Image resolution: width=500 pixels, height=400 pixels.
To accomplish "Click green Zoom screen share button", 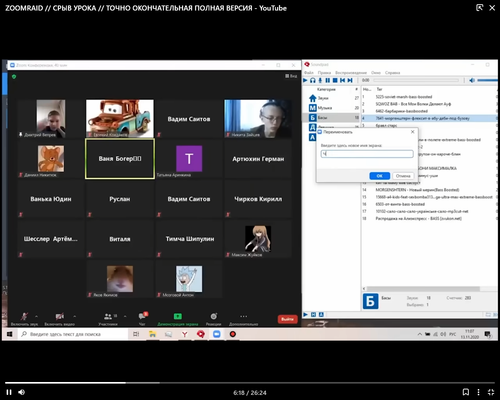I will [x=178, y=318].
